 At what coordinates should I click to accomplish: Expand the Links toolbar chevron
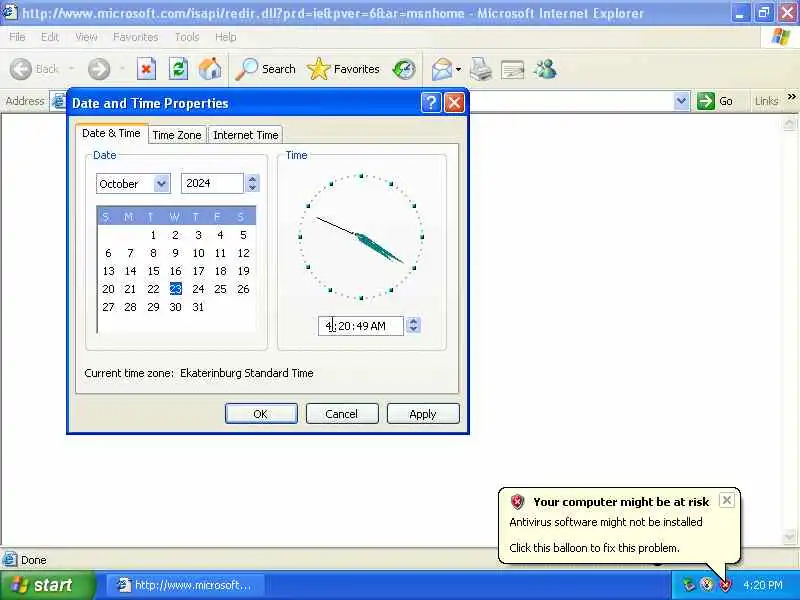[791, 96]
